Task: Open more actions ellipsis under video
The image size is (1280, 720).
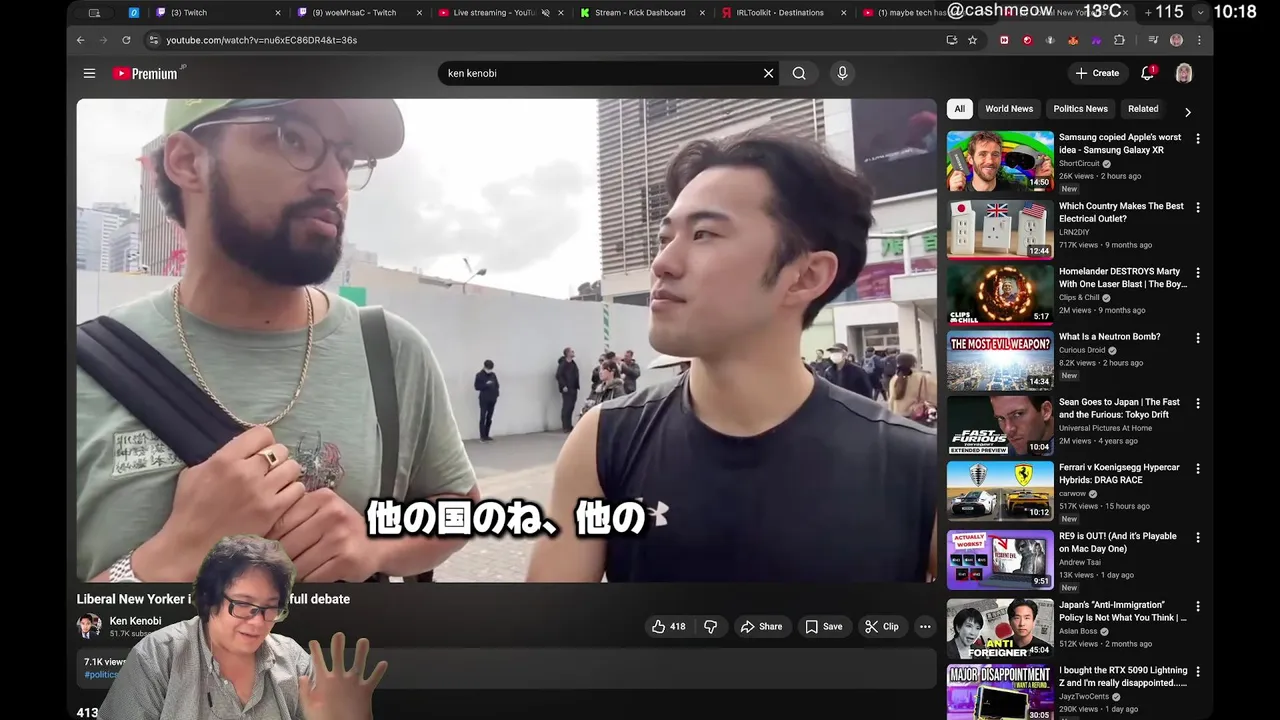Action: pos(925,627)
